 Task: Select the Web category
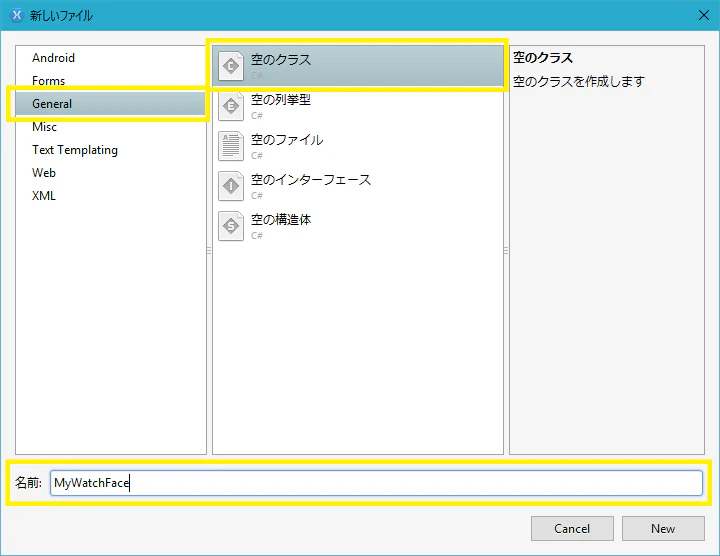click(44, 173)
